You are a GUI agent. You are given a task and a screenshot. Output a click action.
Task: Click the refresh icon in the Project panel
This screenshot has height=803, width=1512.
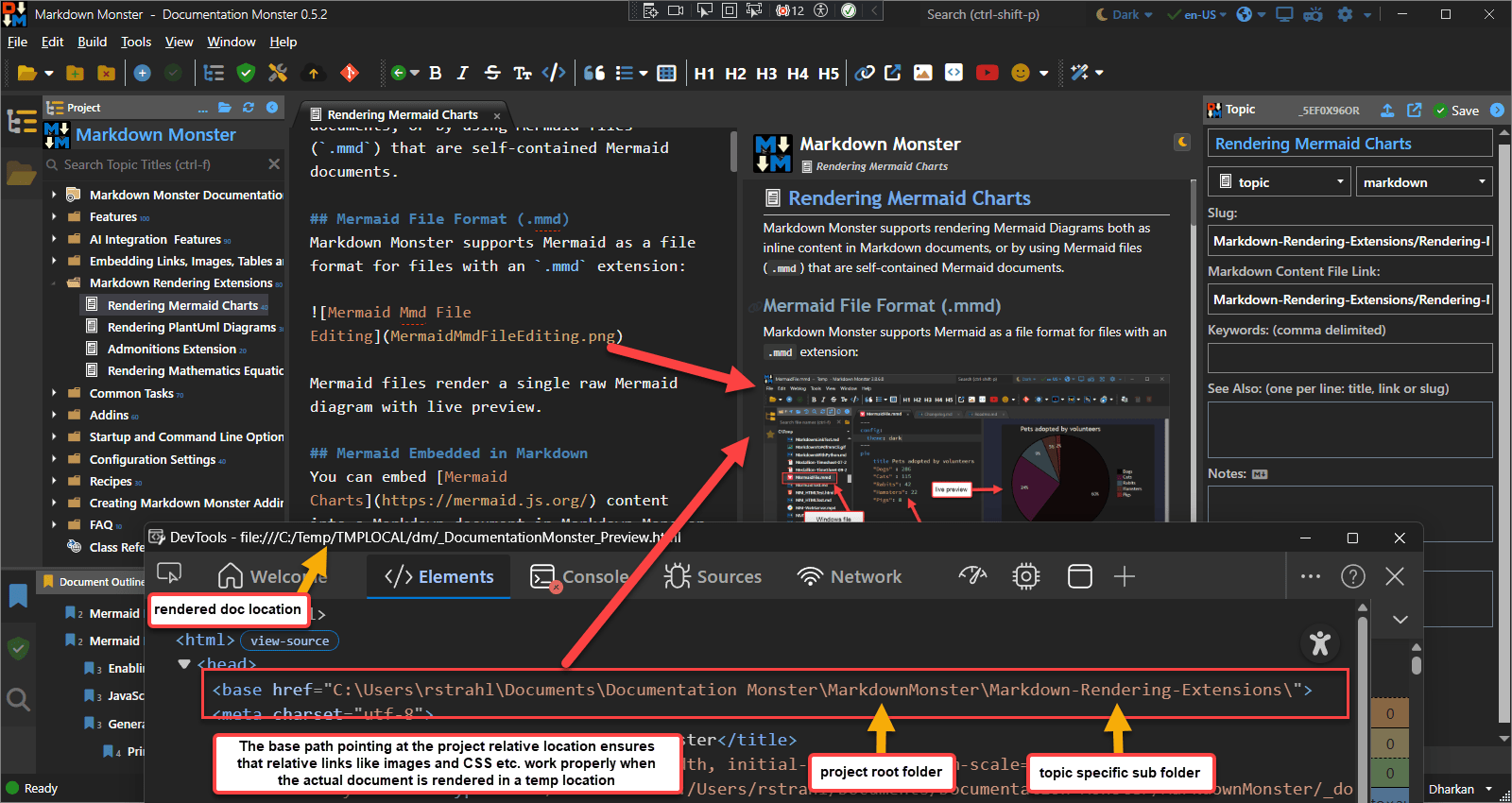tap(249, 108)
